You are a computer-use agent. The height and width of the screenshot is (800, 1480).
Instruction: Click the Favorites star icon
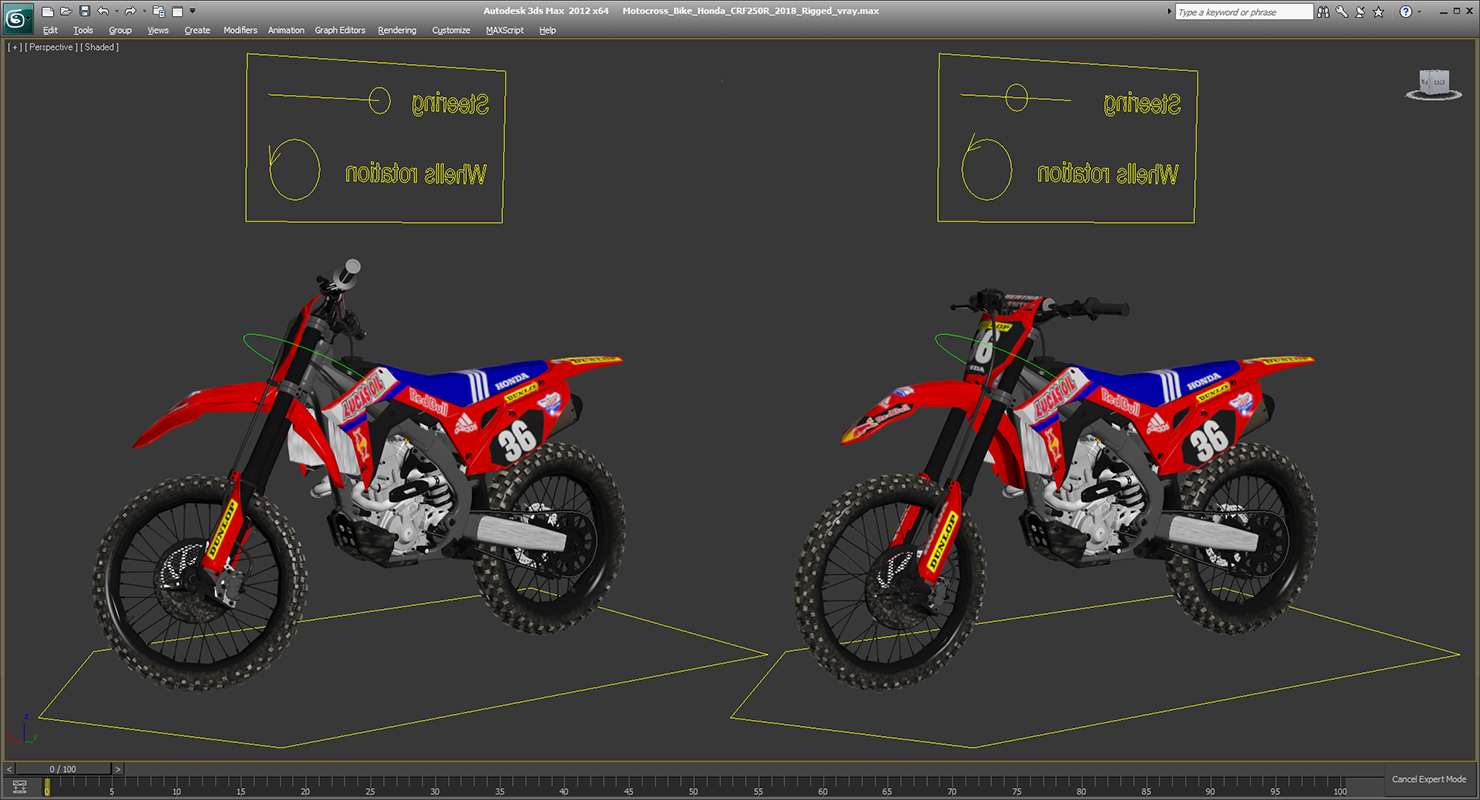pos(1379,12)
